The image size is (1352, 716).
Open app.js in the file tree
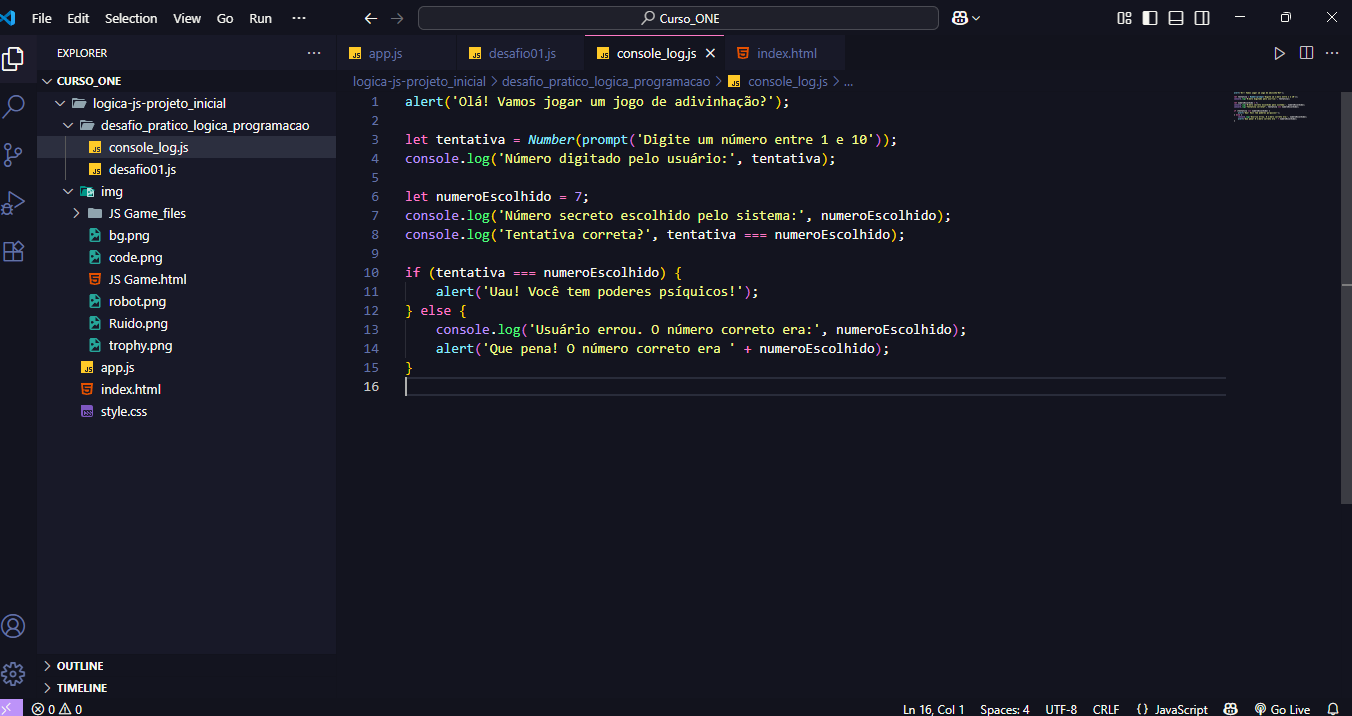click(x=186, y=367)
